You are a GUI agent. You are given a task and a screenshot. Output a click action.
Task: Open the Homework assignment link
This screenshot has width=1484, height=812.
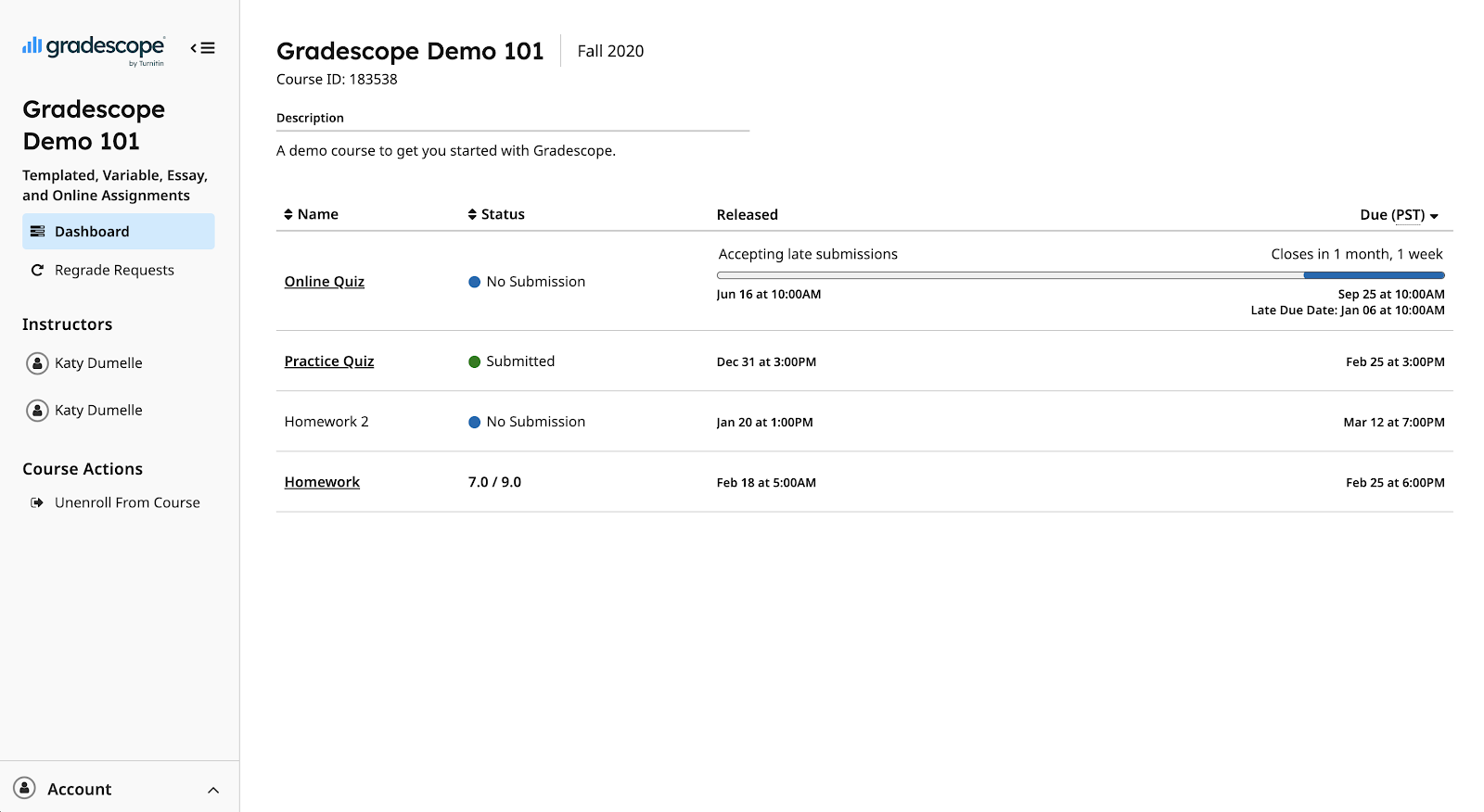tap(322, 482)
